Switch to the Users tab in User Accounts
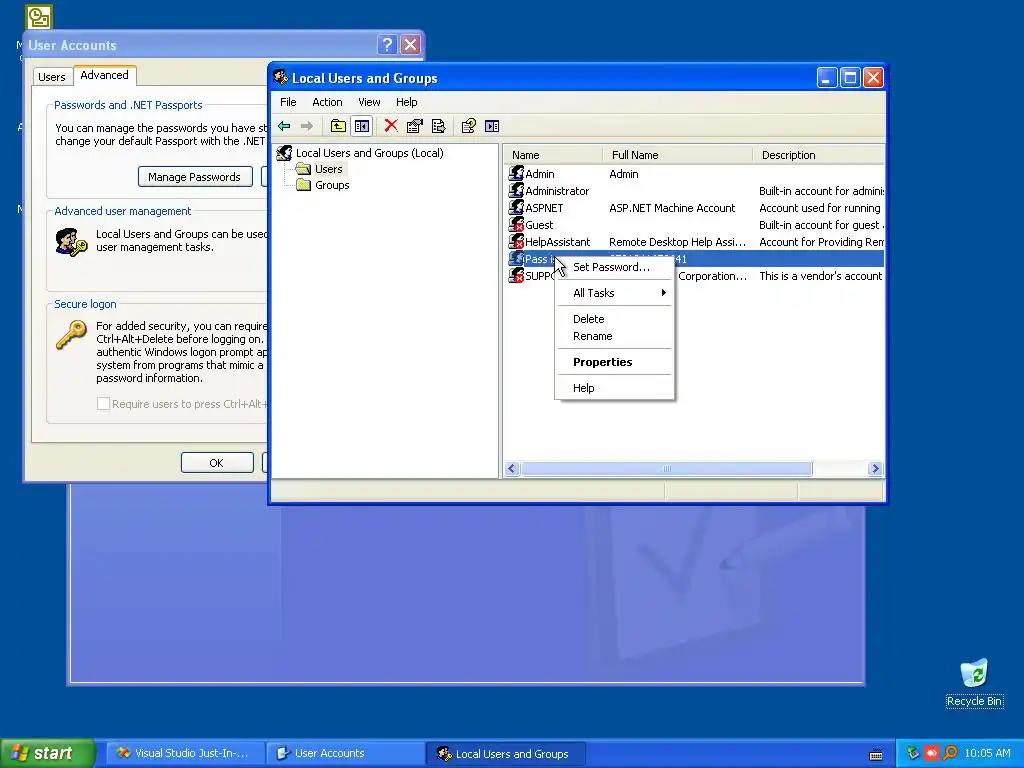This screenshot has height=768, width=1024. [52, 77]
